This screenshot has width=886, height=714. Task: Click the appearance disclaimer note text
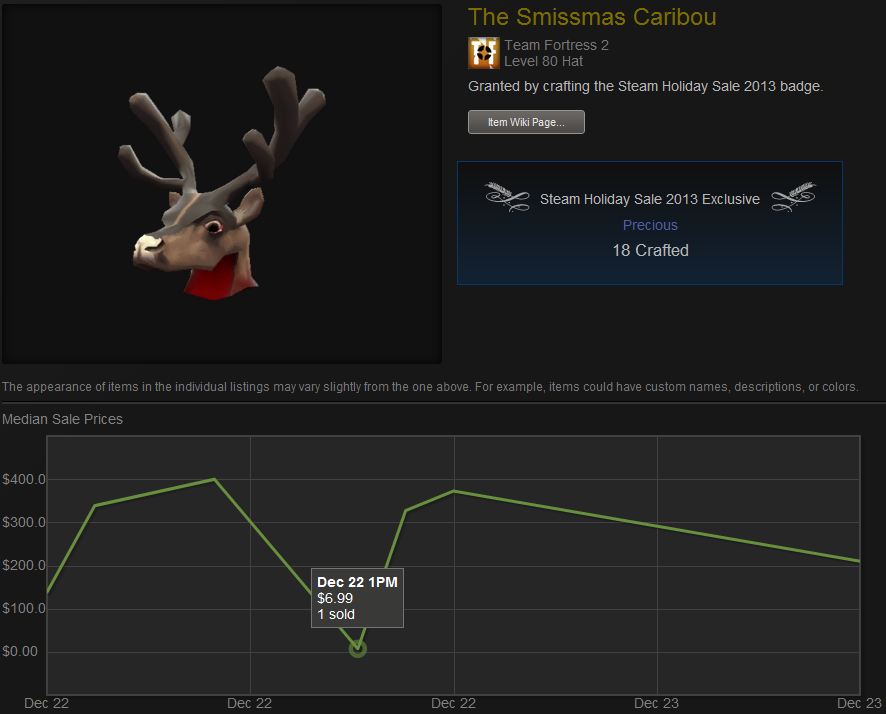click(x=430, y=387)
